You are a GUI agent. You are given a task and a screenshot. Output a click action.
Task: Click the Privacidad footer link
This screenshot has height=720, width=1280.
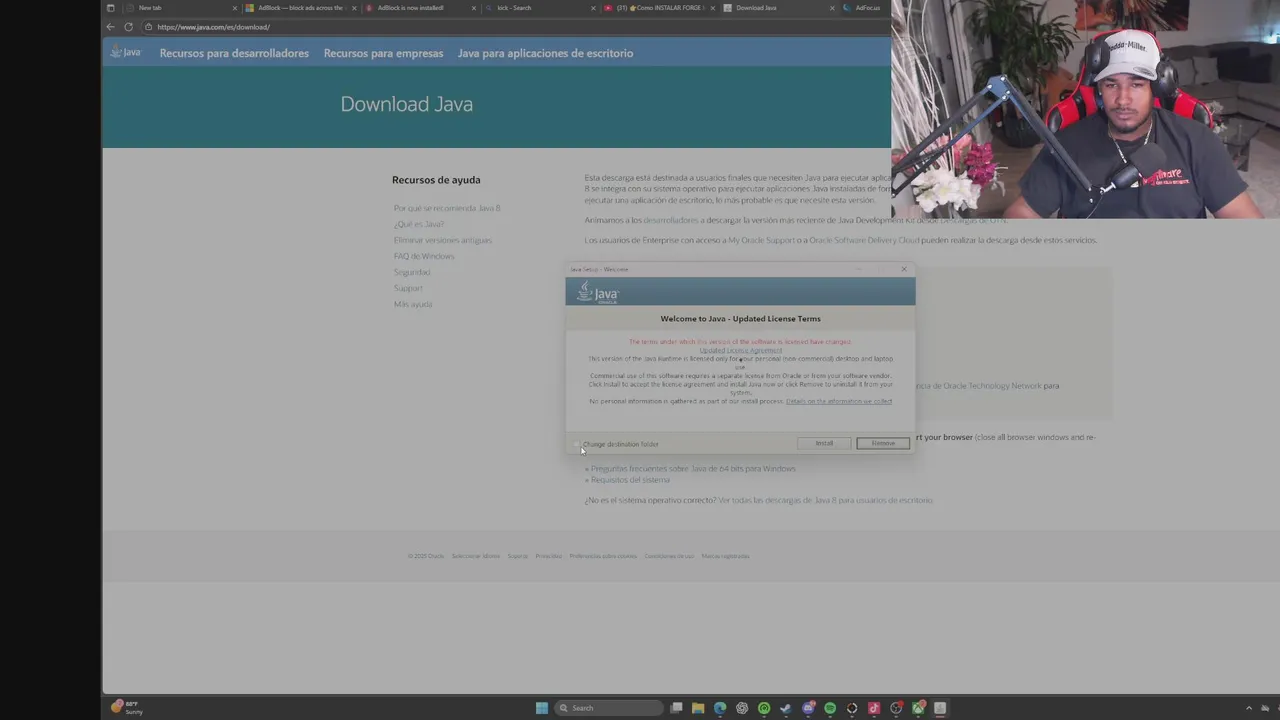pos(548,556)
